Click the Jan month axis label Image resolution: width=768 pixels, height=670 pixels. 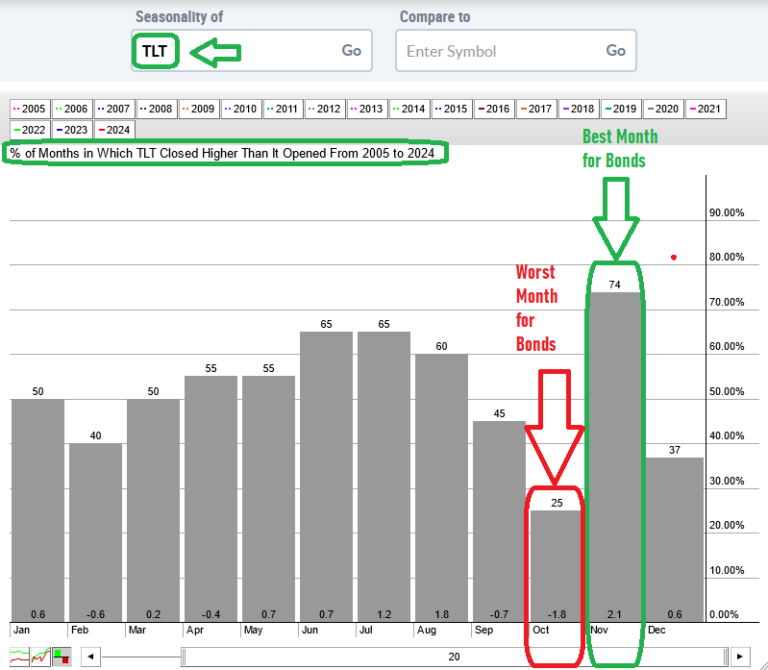click(x=21, y=630)
